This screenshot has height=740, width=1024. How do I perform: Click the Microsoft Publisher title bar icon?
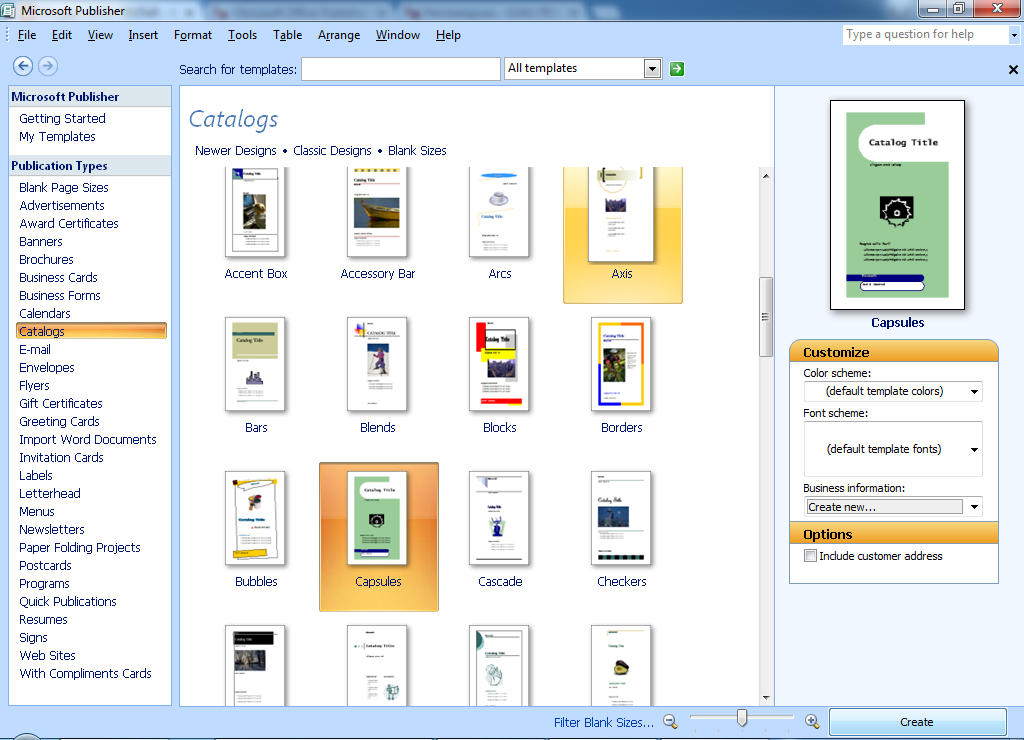pos(8,10)
